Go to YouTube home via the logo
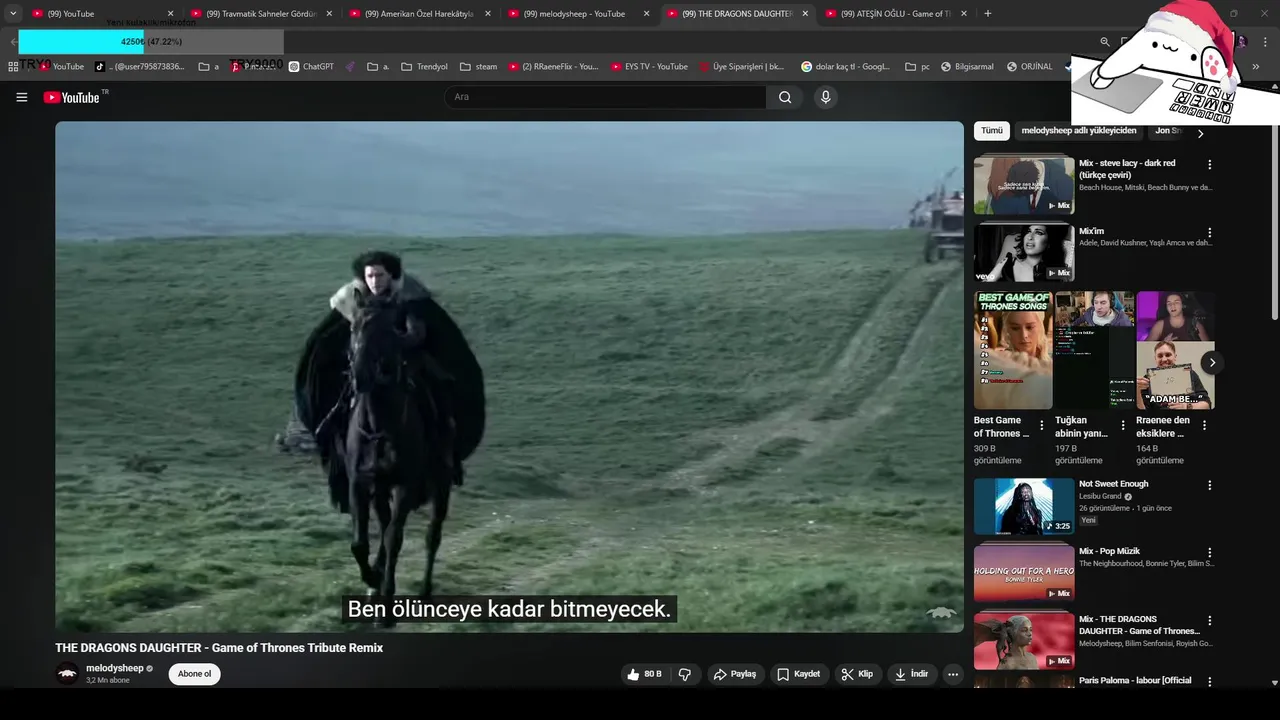This screenshot has height=720, width=1280. coord(71,97)
